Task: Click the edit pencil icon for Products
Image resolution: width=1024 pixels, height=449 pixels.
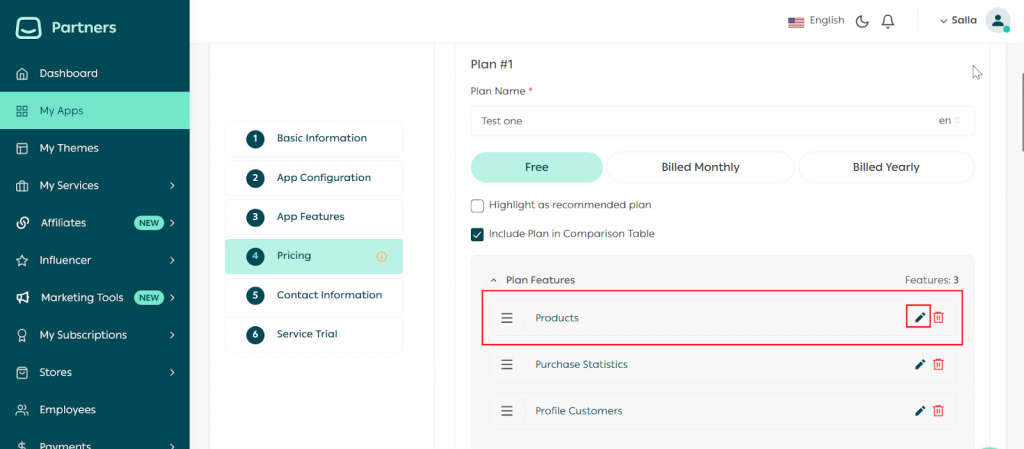Action: (920, 317)
